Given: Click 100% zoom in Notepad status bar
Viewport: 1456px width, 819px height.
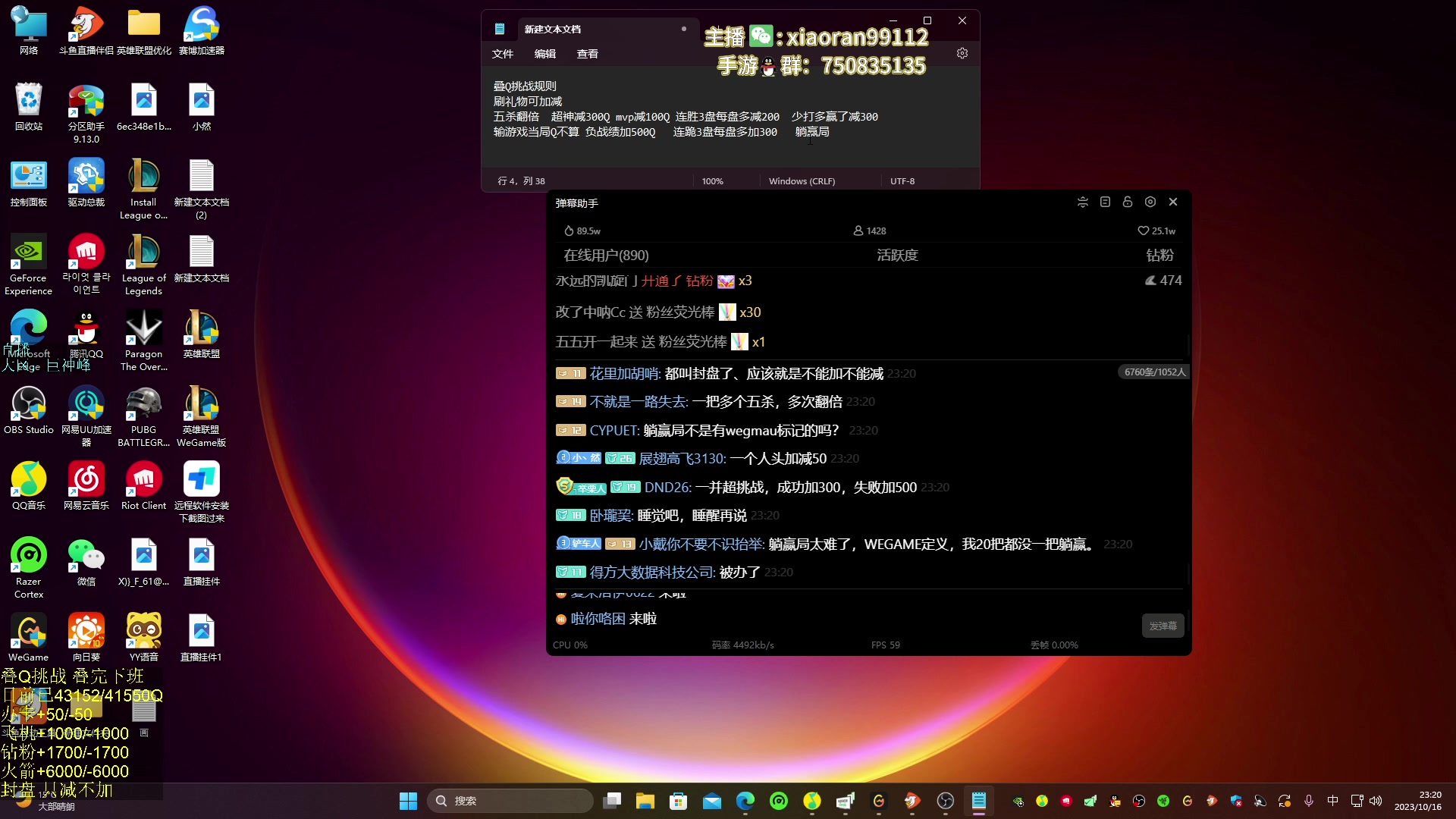Looking at the screenshot, I should click(713, 181).
